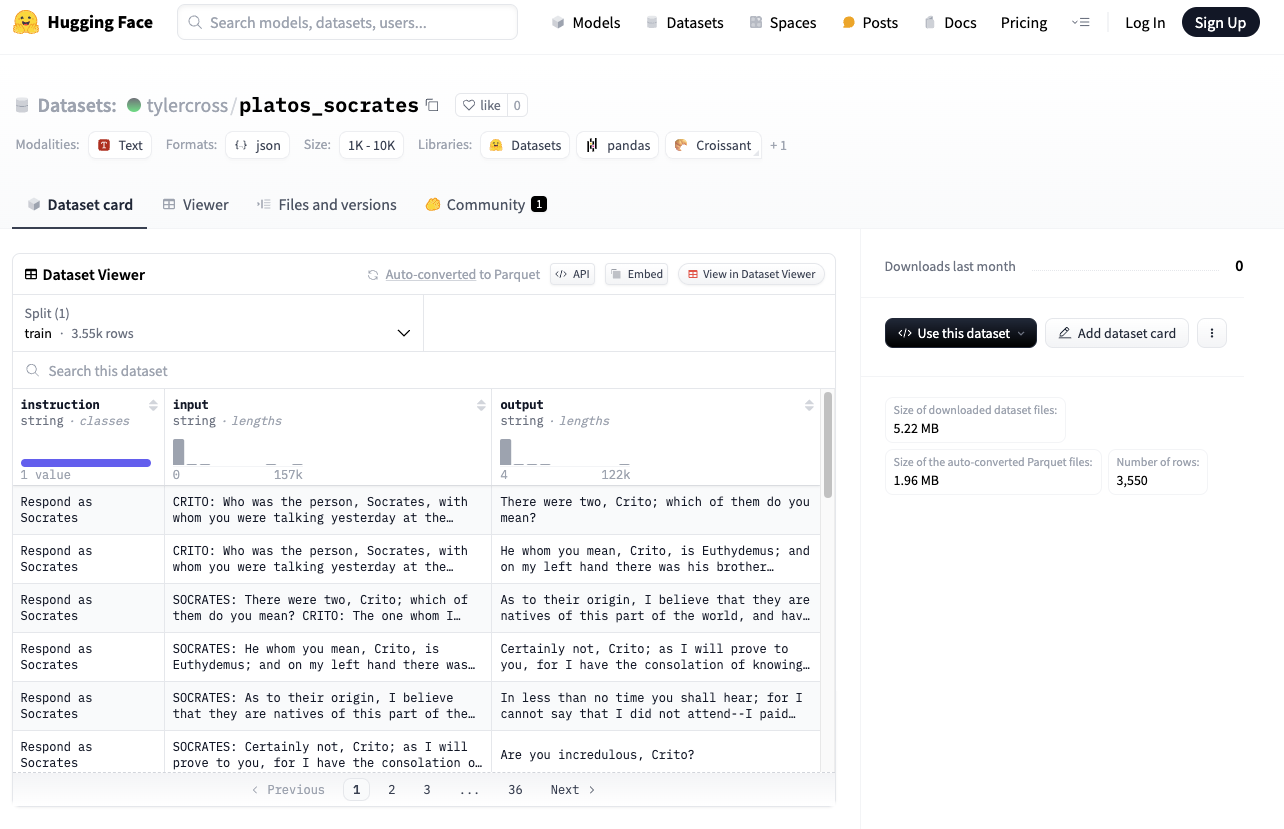Go to Datasets in top navigation
Viewport: 1284px width, 829px height.
point(685,22)
